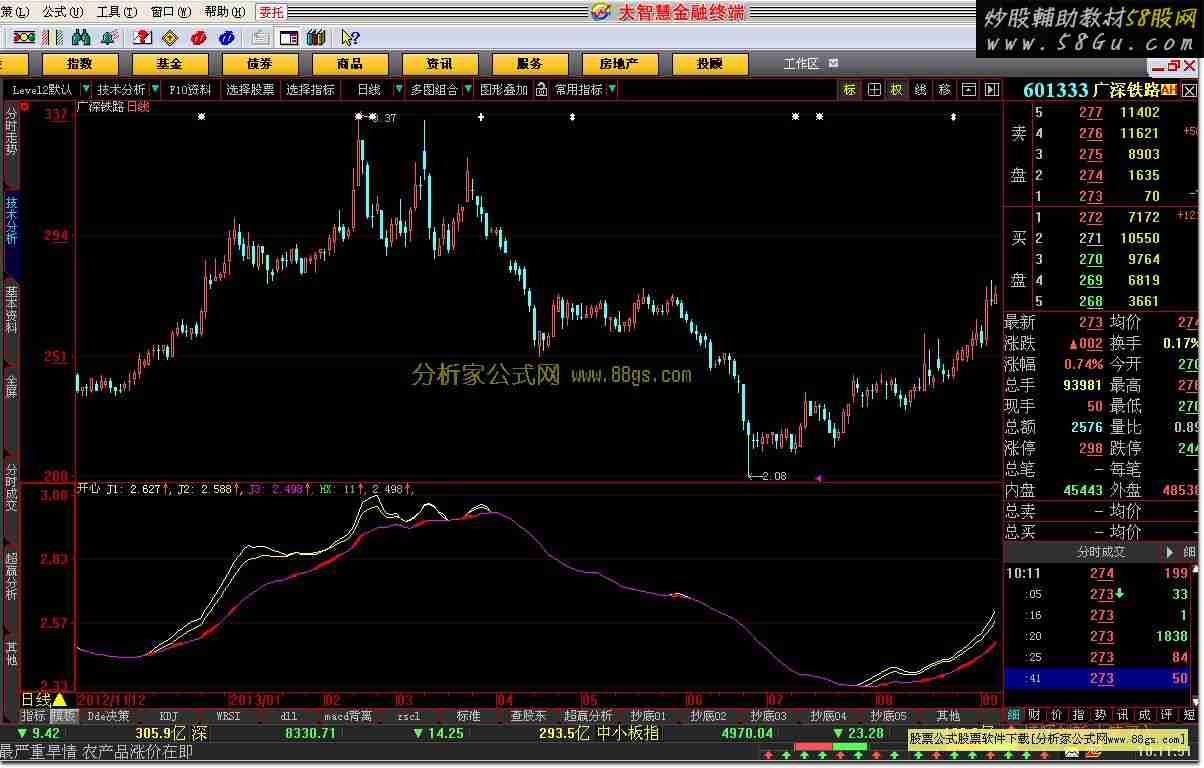The image size is (1204, 768).
Task: Toggle the crosshair grid button
Action: (874, 89)
